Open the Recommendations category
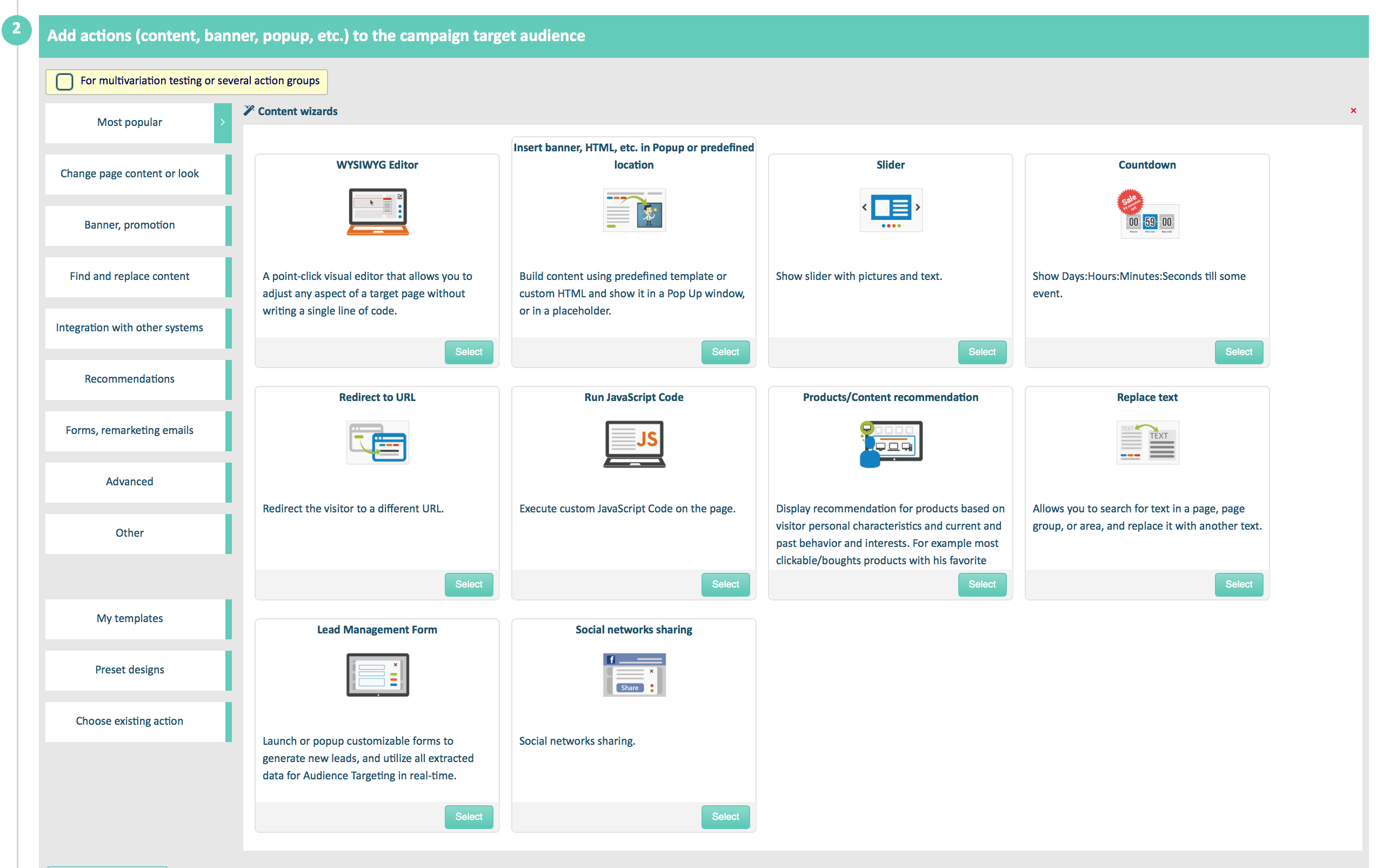1376x868 pixels. (130, 379)
